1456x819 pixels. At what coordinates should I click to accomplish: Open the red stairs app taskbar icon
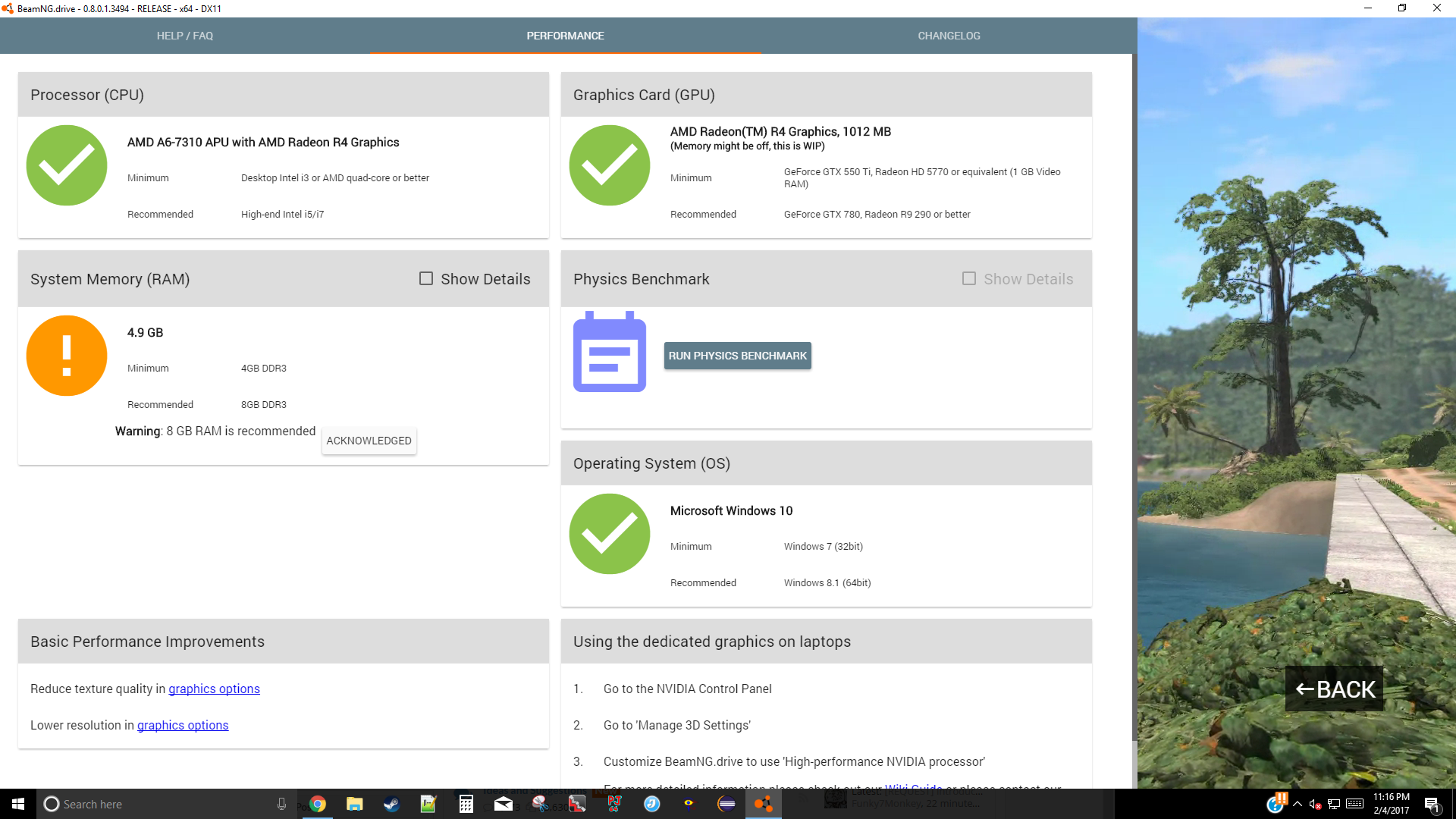point(577,804)
